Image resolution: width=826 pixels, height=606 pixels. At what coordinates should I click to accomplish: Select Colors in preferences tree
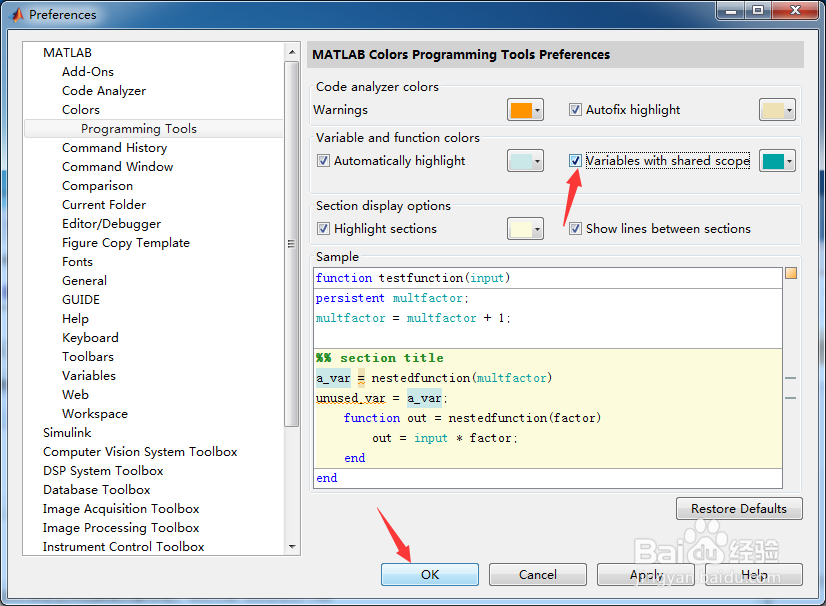pyautogui.click(x=81, y=110)
